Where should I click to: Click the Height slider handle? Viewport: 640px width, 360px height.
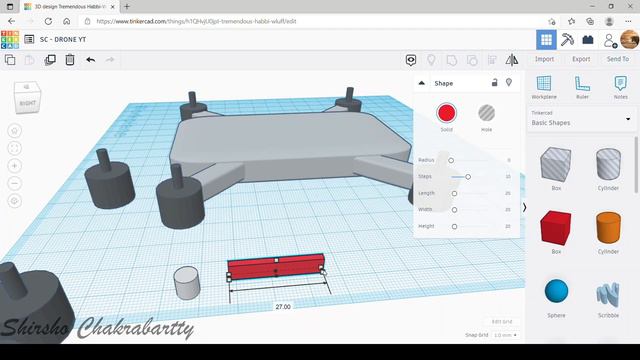pos(454,227)
